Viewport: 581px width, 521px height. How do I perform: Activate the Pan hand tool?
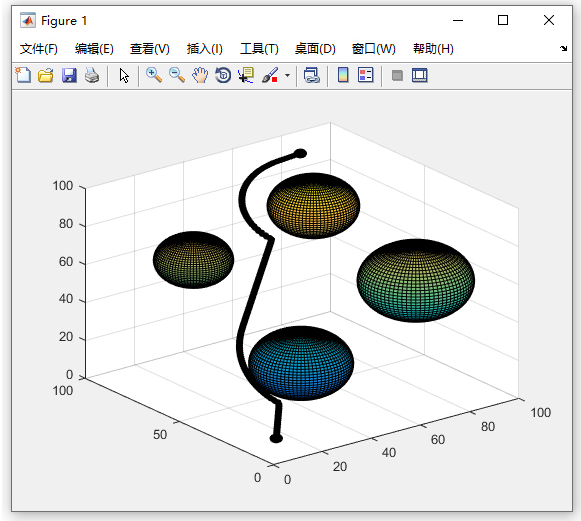(200, 75)
